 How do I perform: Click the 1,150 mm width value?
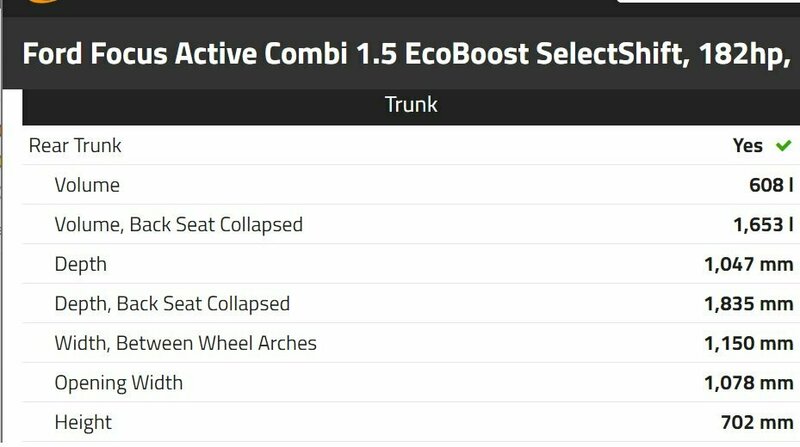coord(748,344)
